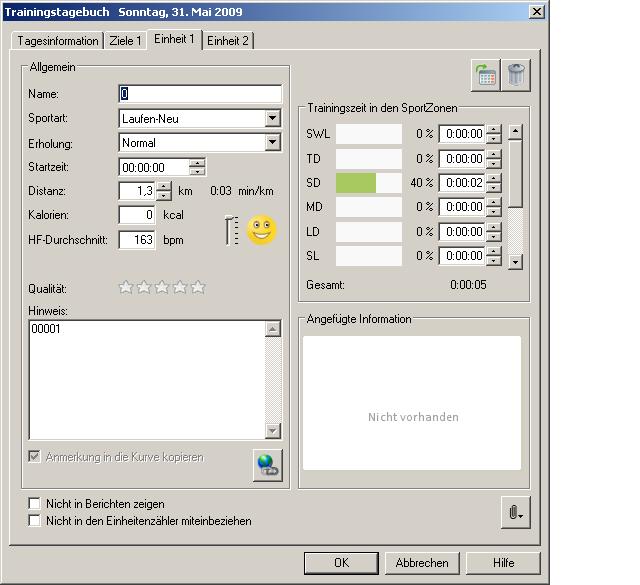Set quality rating to five stars
This screenshot has height=585, width=640.
pos(198,288)
